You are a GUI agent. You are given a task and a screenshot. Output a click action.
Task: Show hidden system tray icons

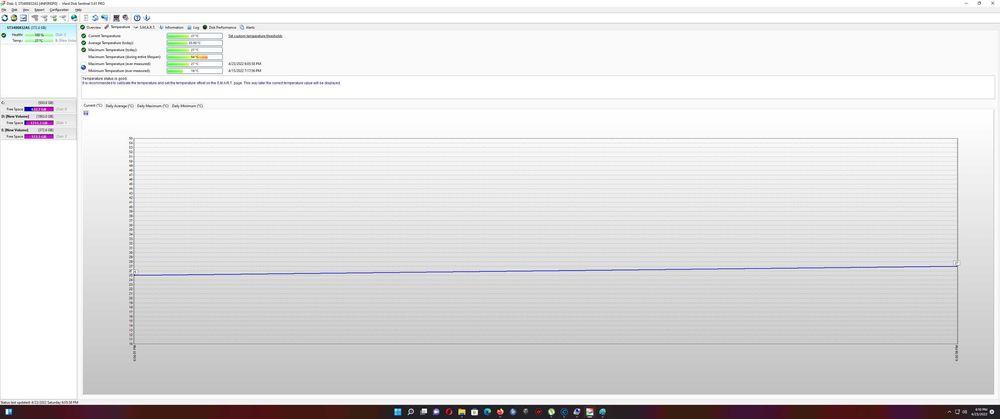point(949,412)
